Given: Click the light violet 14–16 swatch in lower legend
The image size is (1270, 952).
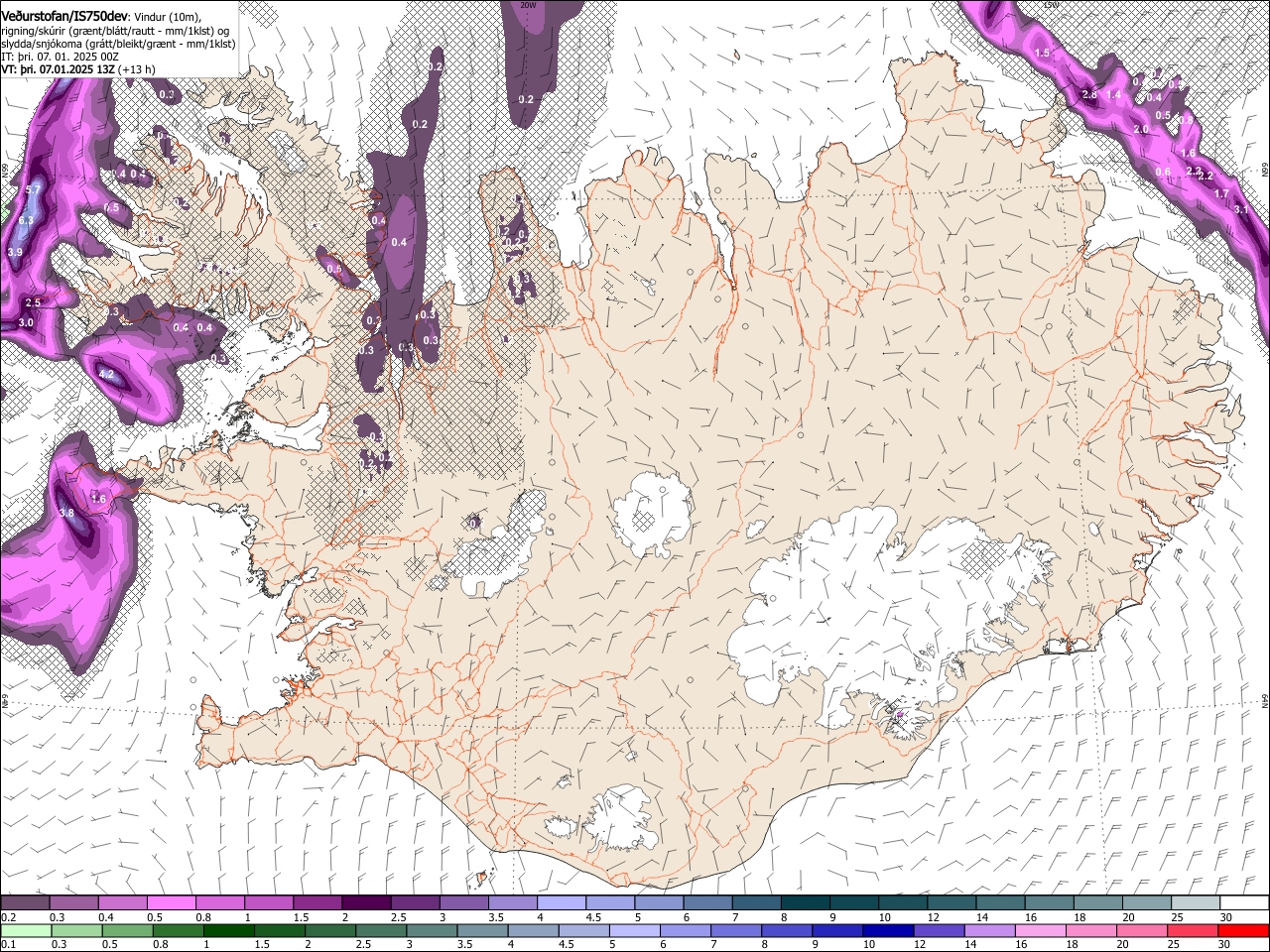Looking at the screenshot, I should point(990,930).
